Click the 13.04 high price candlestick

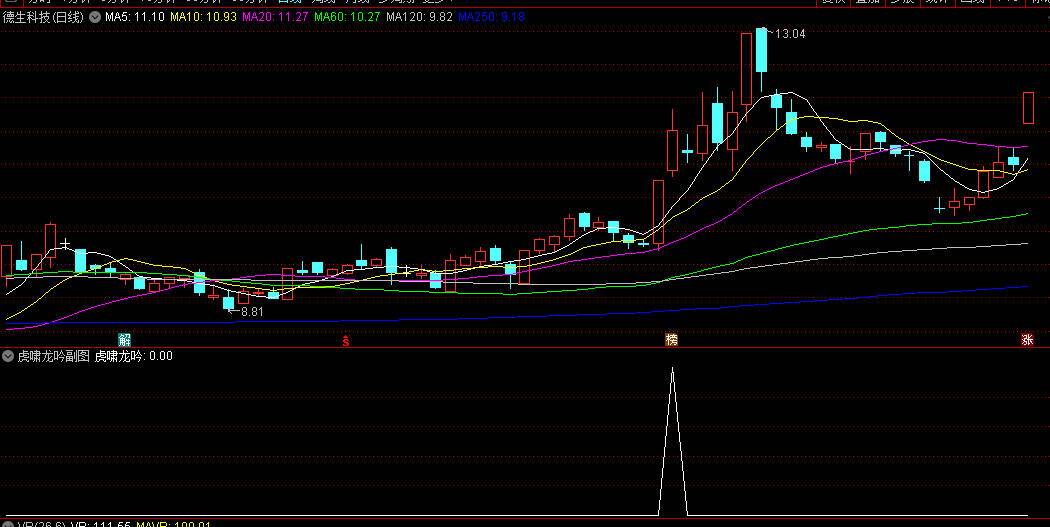[x=761, y=50]
